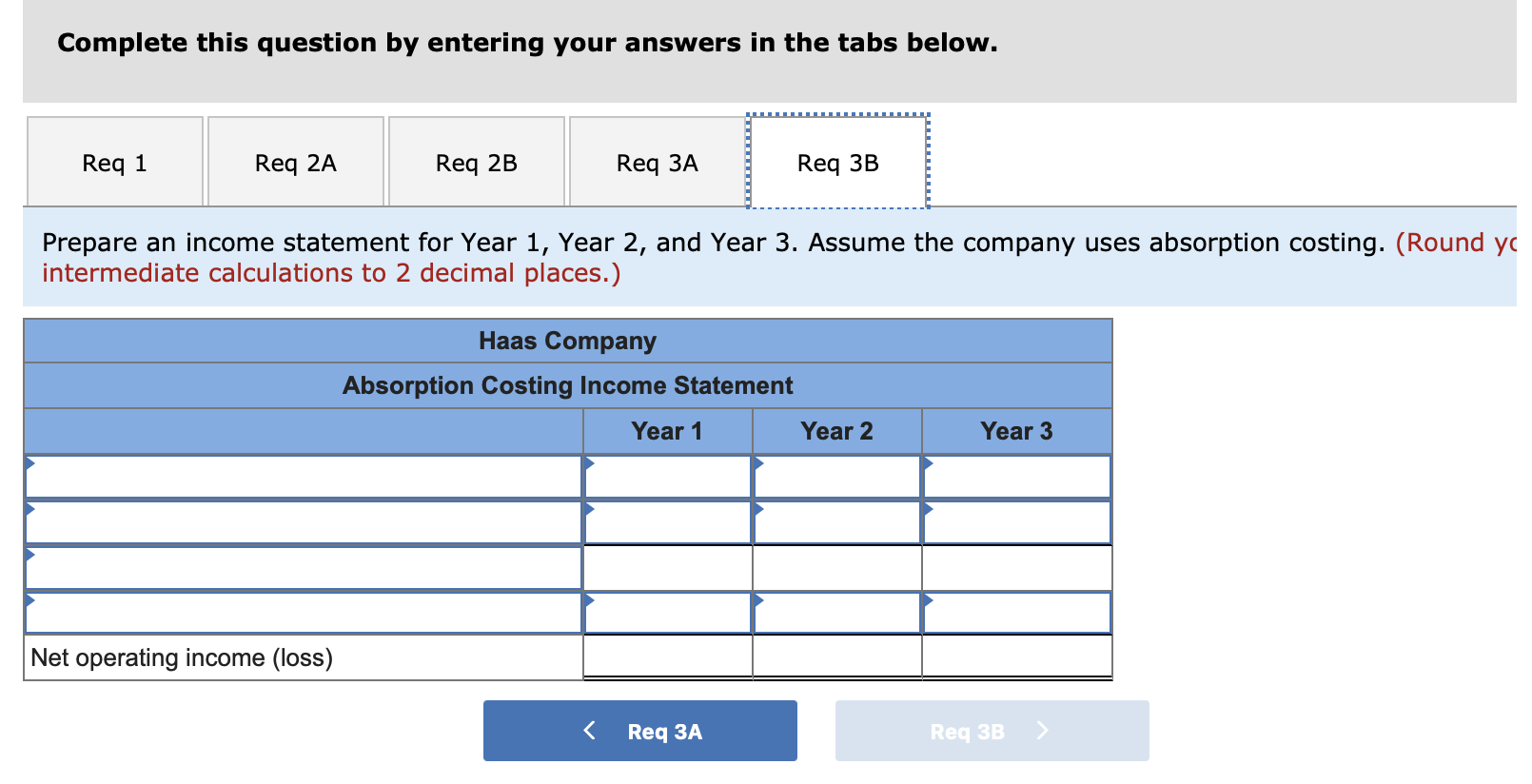1532x784 pixels.
Task: Click the Req 3B next button
Action: click(992, 731)
